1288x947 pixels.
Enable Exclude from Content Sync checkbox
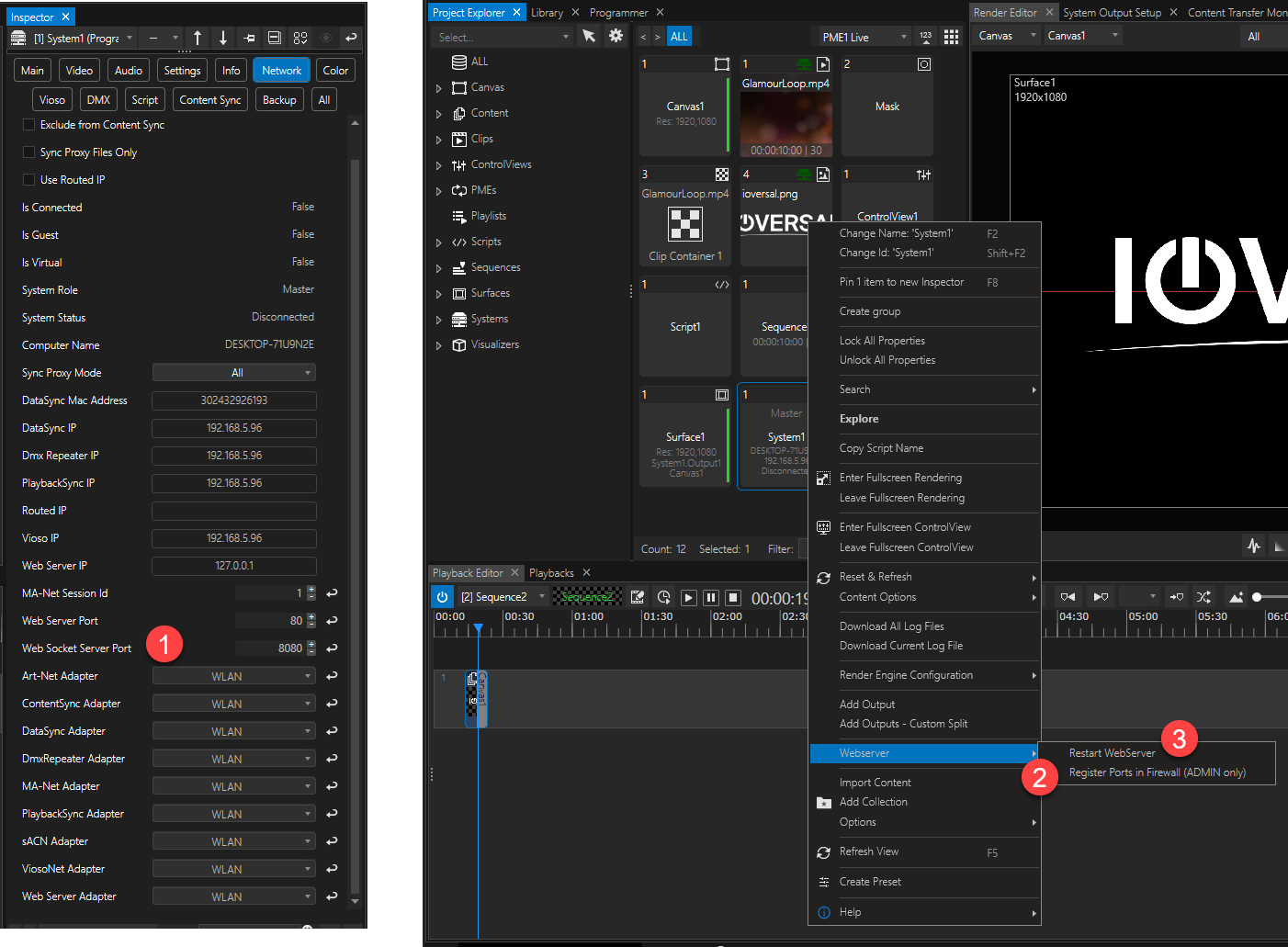28,125
